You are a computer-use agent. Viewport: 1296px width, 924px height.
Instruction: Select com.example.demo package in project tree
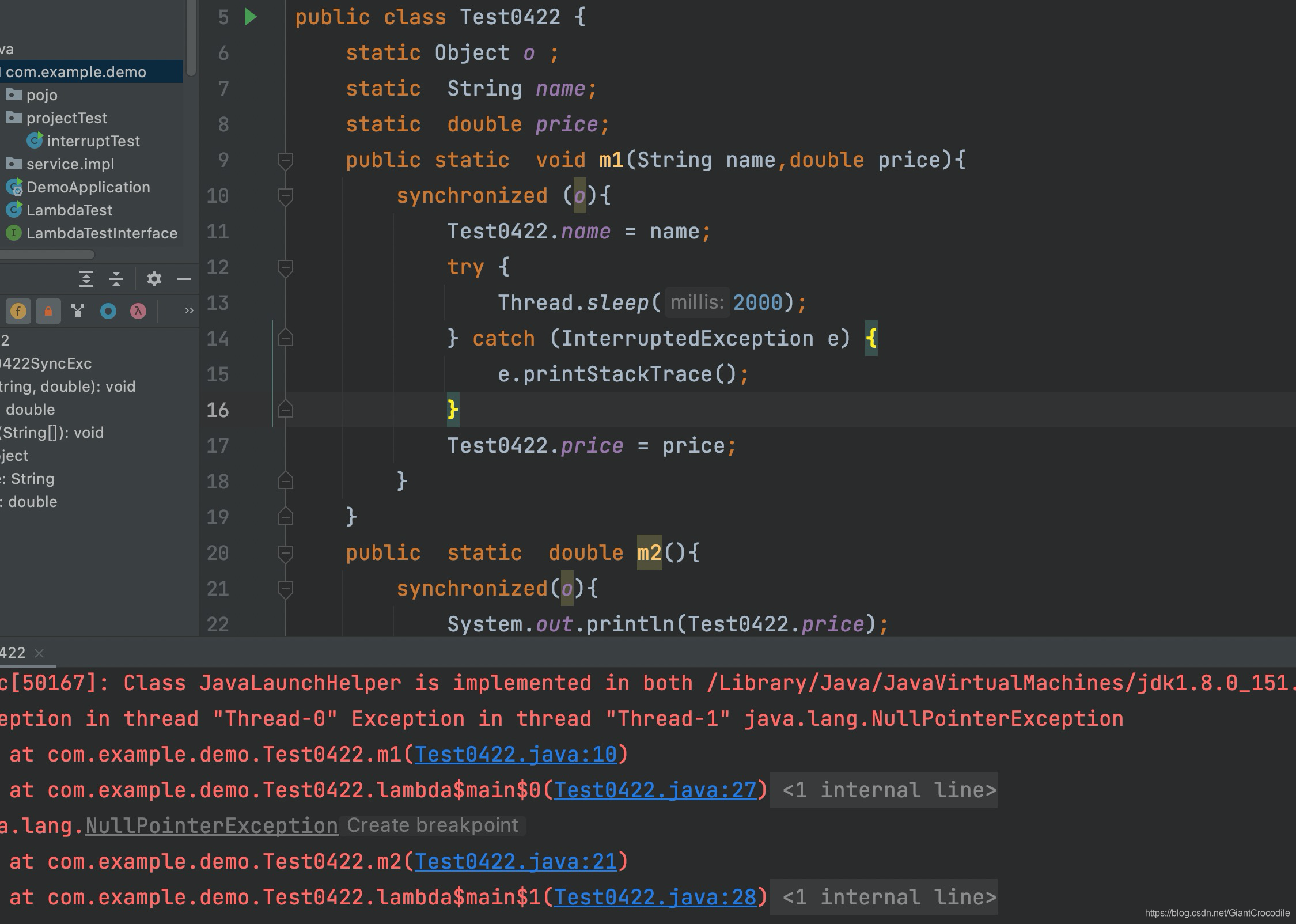point(76,72)
